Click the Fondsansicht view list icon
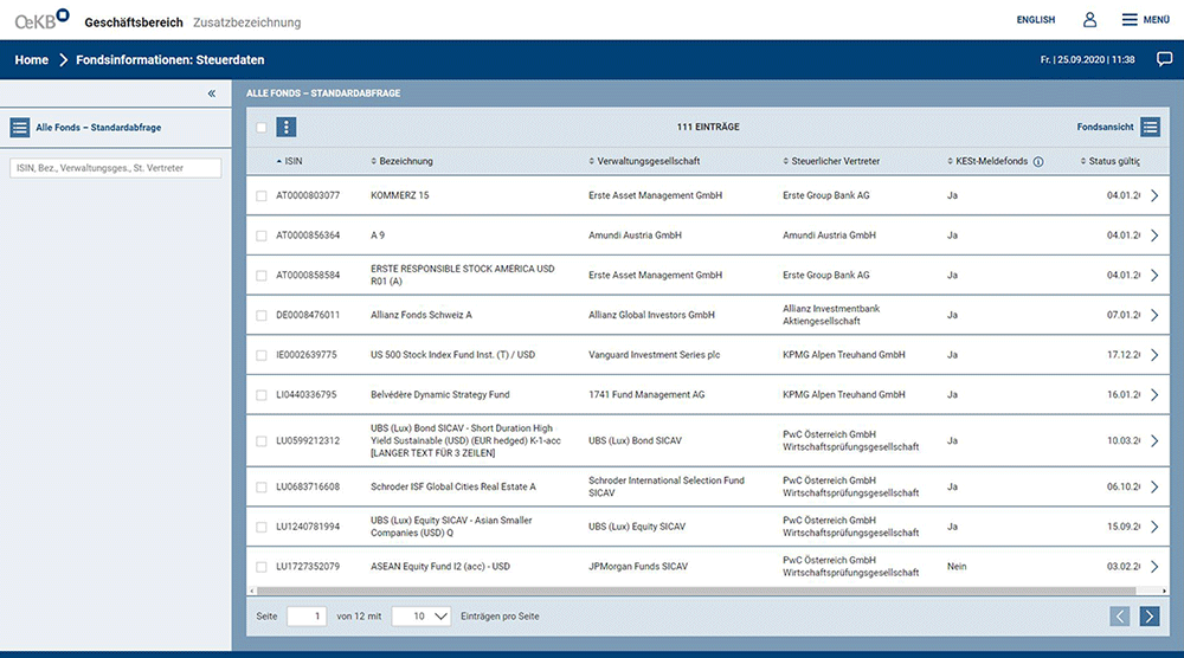This screenshot has width=1184, height=658. tap(1150, 128)
